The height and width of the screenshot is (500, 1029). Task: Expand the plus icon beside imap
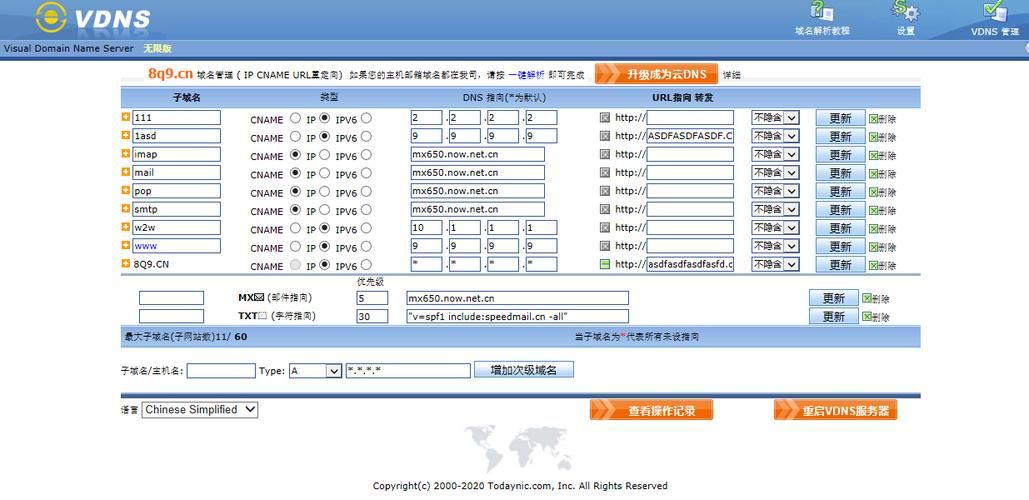(126, 154)
